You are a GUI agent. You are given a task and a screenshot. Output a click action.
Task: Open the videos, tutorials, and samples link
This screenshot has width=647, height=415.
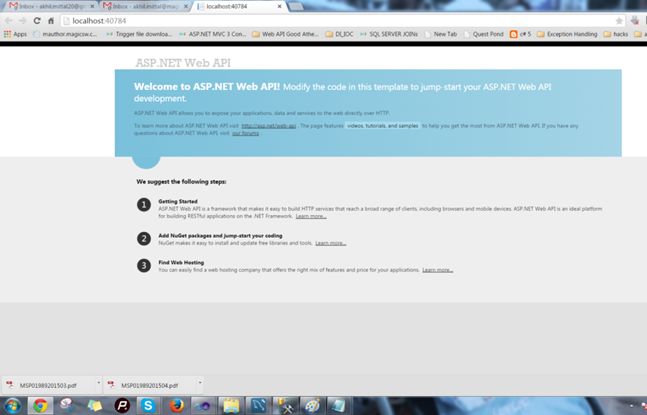(383, 126)
